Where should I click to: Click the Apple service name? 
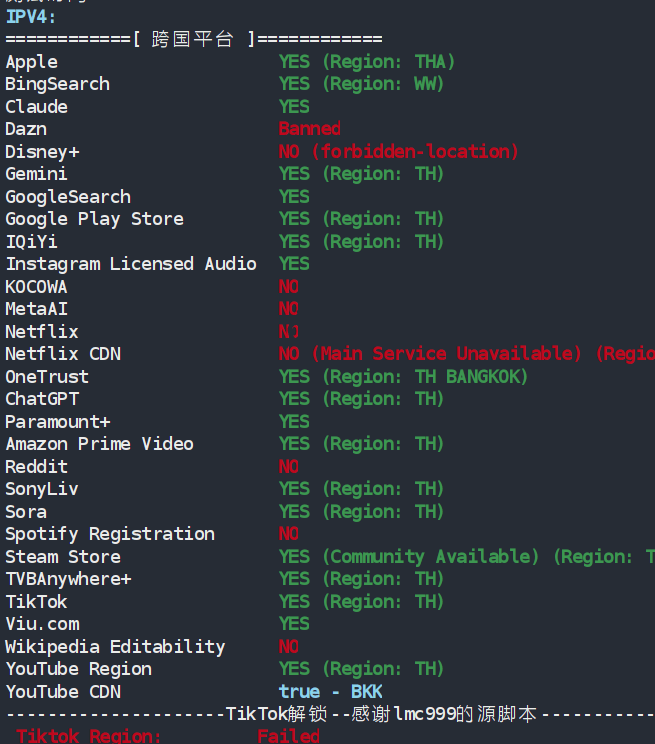31,62
